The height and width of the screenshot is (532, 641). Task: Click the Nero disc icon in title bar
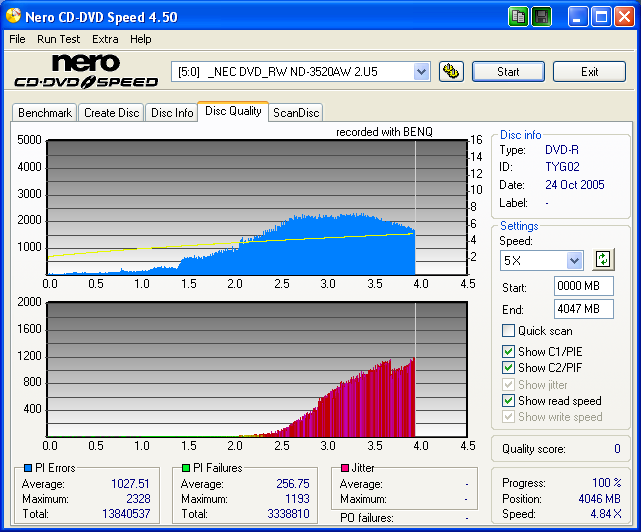[13, 16]
